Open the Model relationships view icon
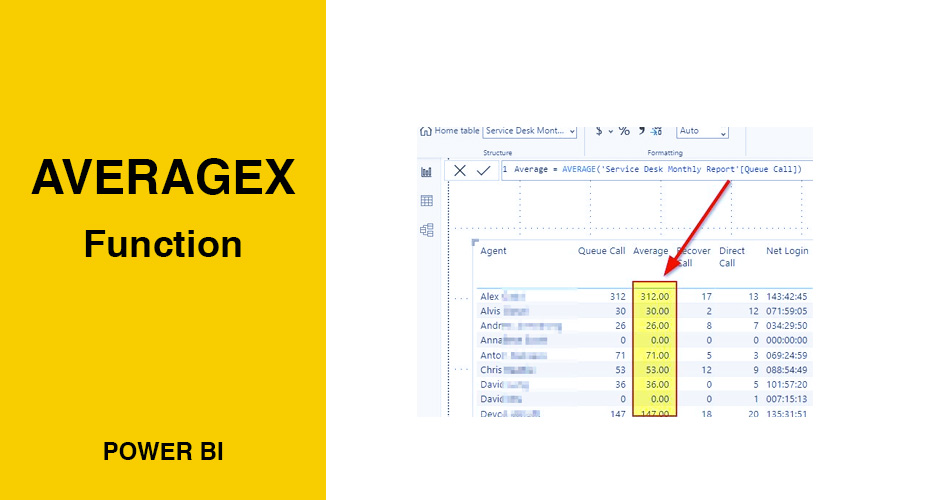Image resolution: width=925 pixels, height=500 pixels. click(x=427, y=230)
